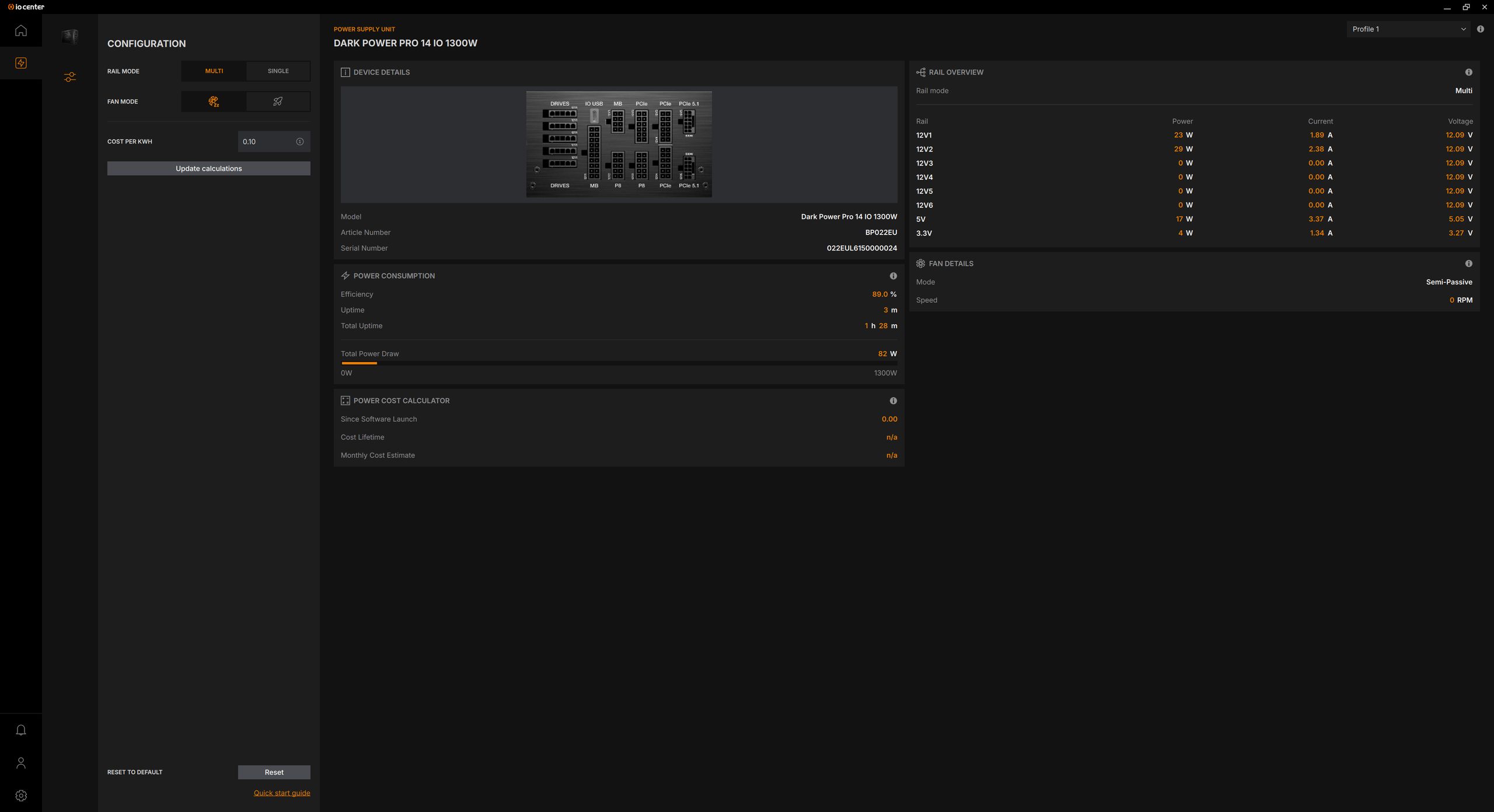Image resolution: width=1494 pixels, height=812 pixels.
Task: Click the Rail Overview panel icon
Action: (x=921, y=72)
